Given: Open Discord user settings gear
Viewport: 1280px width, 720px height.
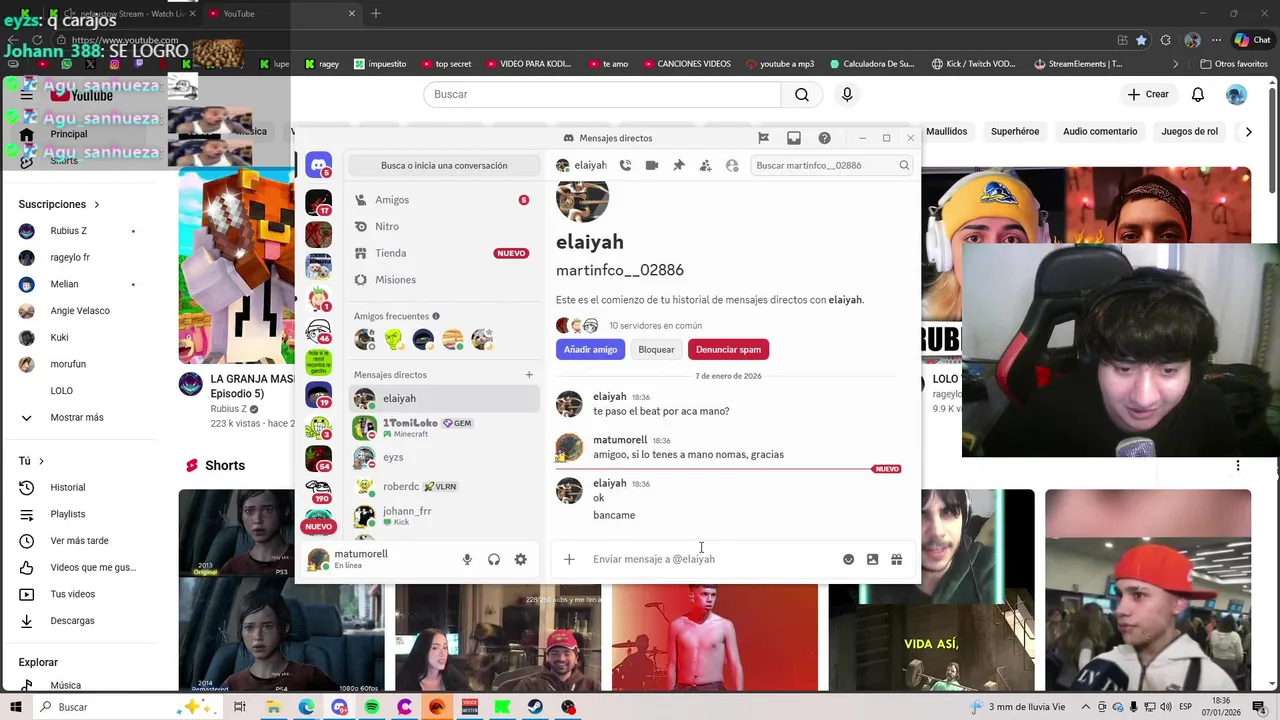Looking at the screenshot, I should pyautogui.click(x=521, y=559).
